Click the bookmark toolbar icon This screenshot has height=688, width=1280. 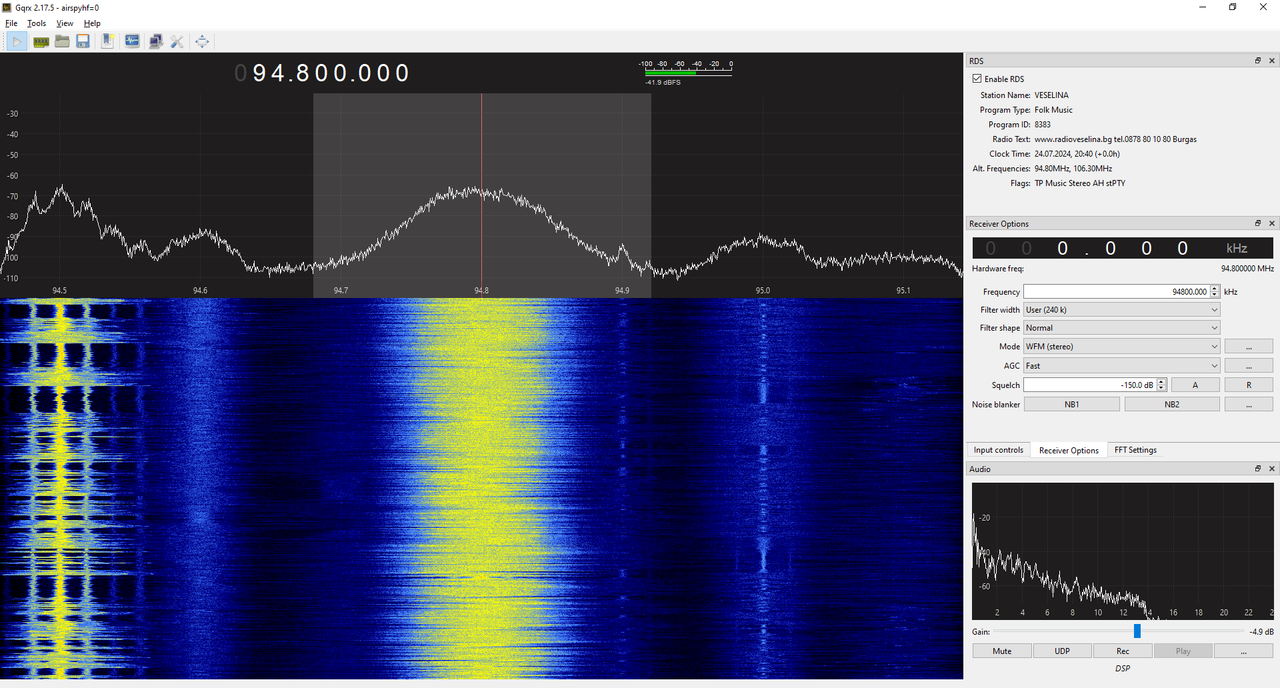point(108,41)
